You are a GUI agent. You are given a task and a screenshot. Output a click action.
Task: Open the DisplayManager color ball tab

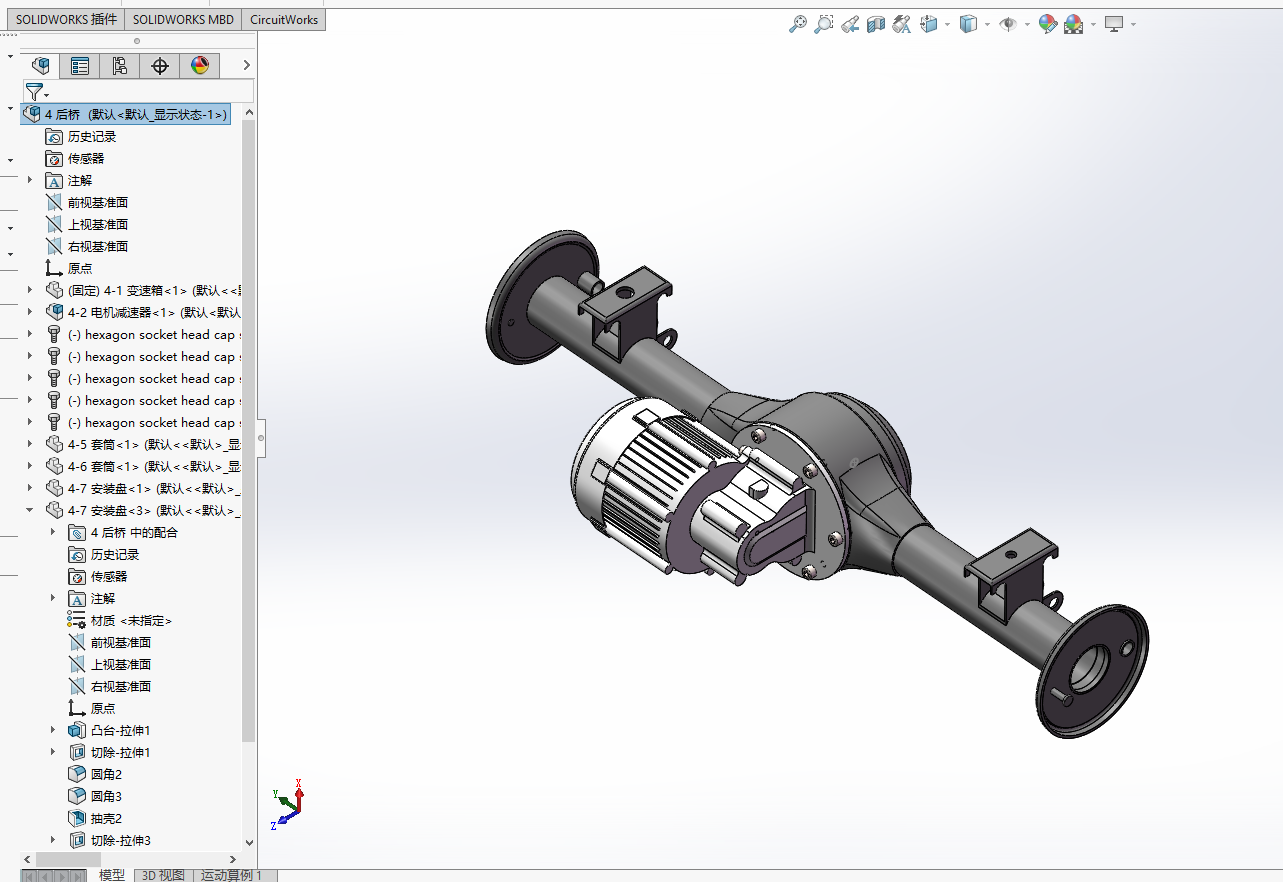(200, 66)
